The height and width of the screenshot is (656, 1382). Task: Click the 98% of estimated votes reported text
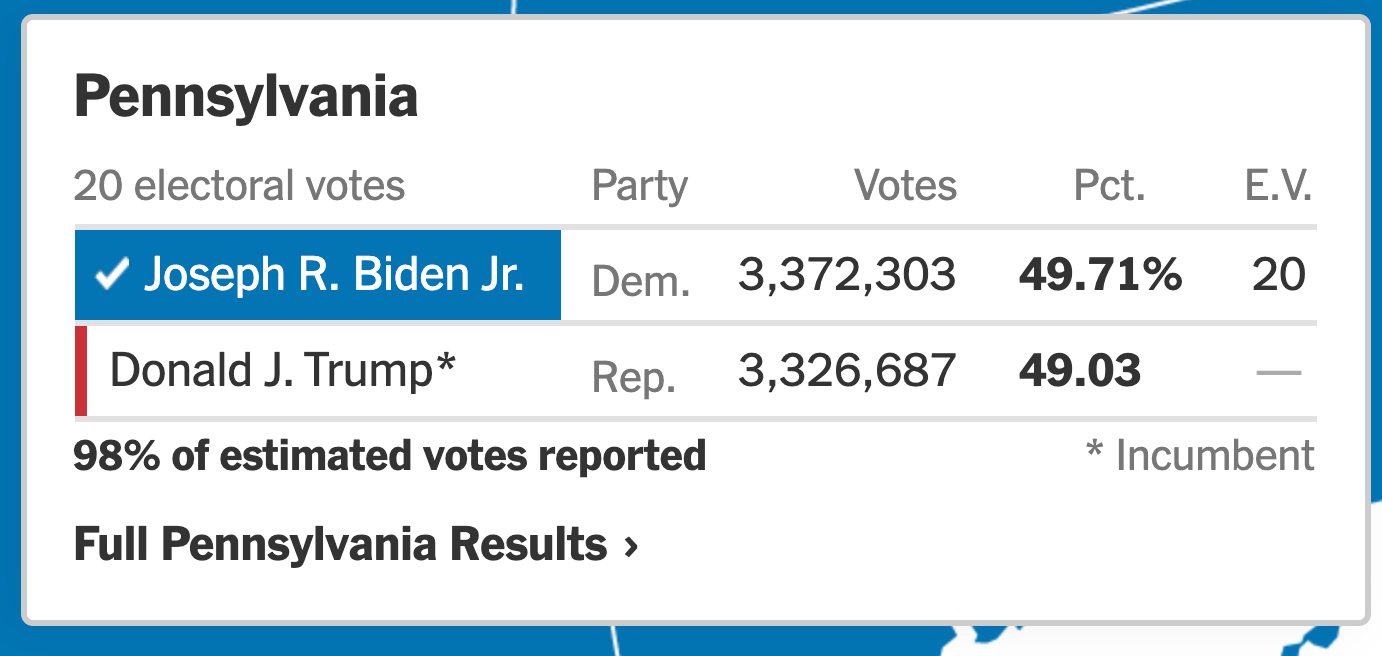(390, 456)
